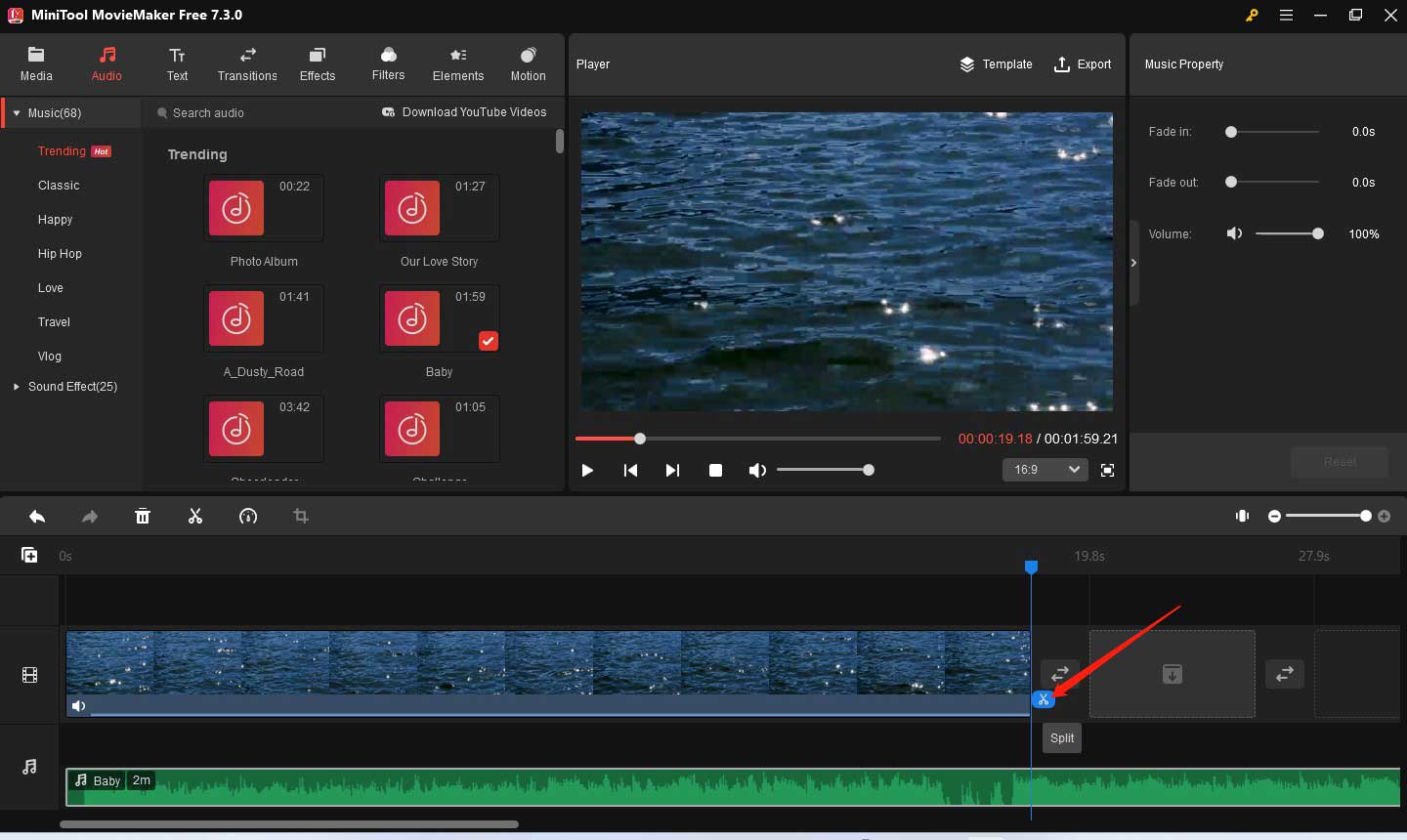Screen dimensions: 1407x840
Task: Select the Classic music category
Action: [59, 186]
